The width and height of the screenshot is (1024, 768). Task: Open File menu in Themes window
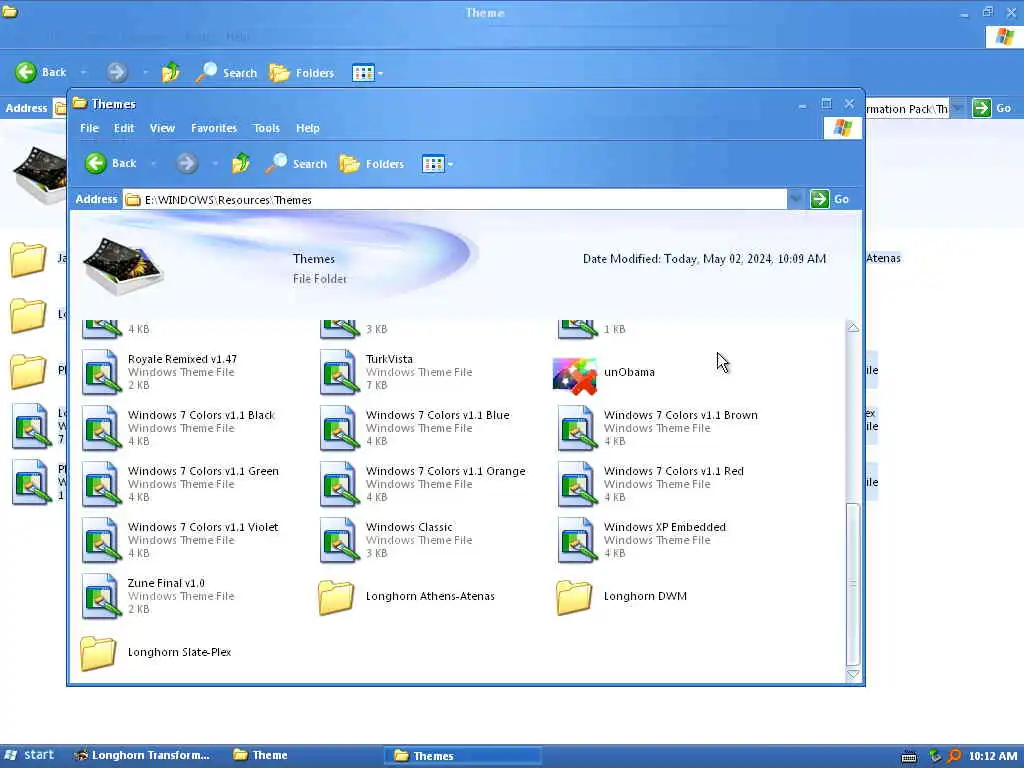(x=89, y=128)
